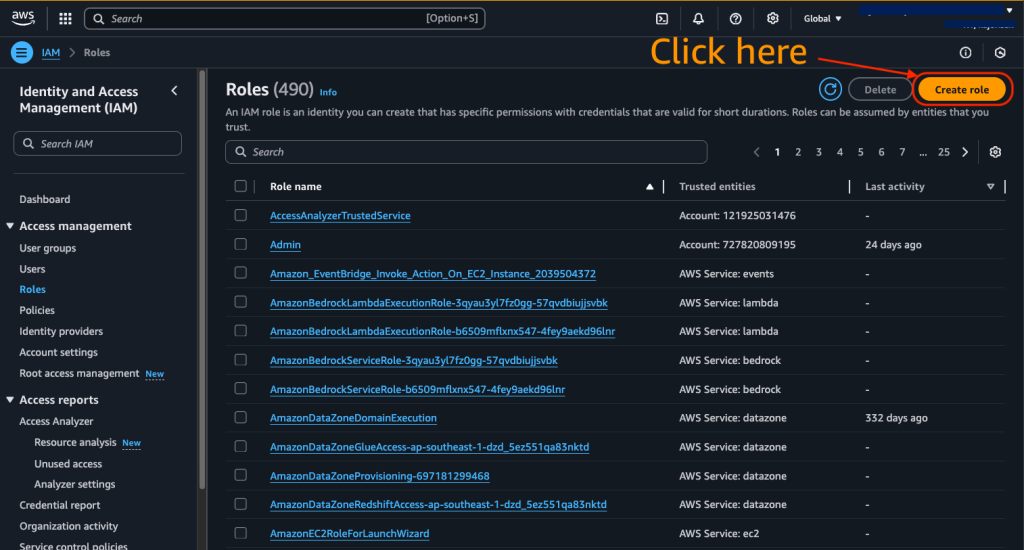Check the AmazonDataZoneProvisioning-697181299468 checkbox
Viewport: 1024px width, 550px height.
click(240, 475)
